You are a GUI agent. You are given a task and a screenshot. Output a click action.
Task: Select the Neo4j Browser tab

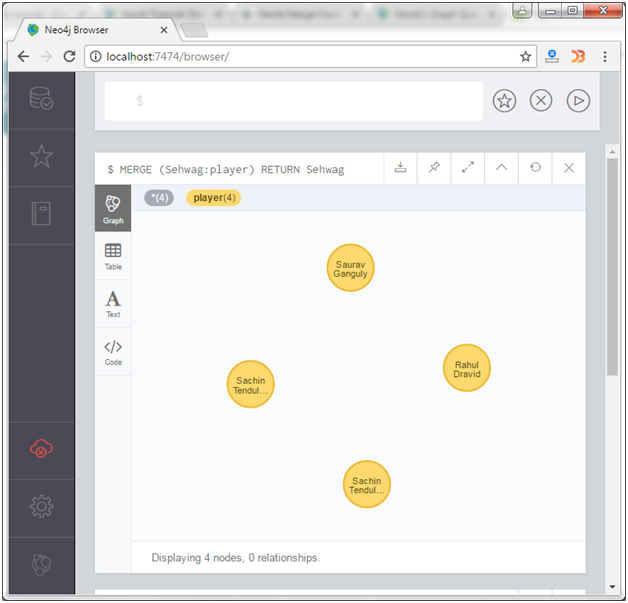(x=96, y=30)
